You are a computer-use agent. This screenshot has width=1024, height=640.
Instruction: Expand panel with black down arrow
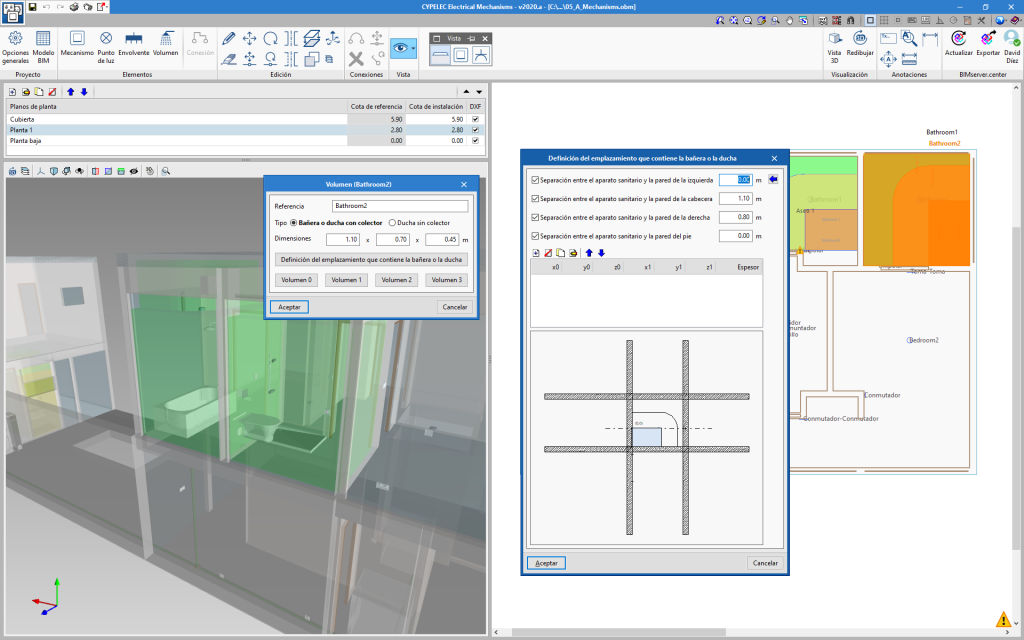coord(479,92)
